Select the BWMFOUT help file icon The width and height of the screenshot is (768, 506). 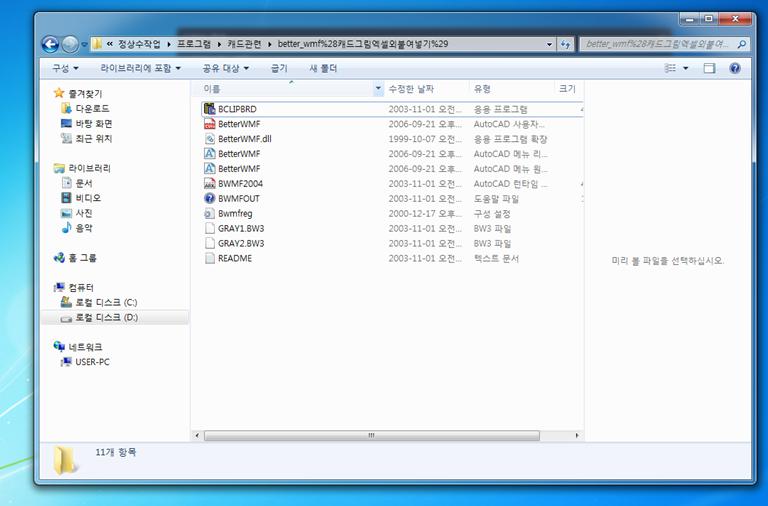(210, 198)
